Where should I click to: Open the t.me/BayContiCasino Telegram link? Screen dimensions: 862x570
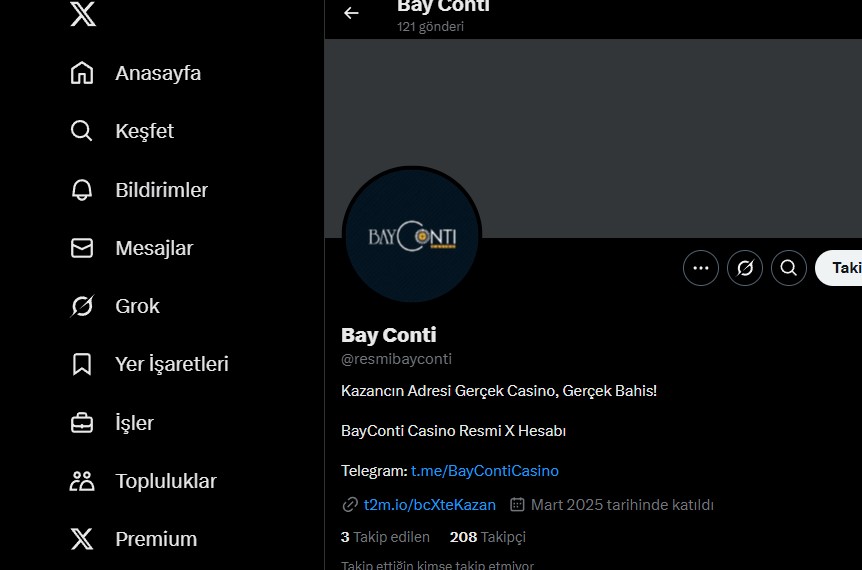[x=485, y=471]
